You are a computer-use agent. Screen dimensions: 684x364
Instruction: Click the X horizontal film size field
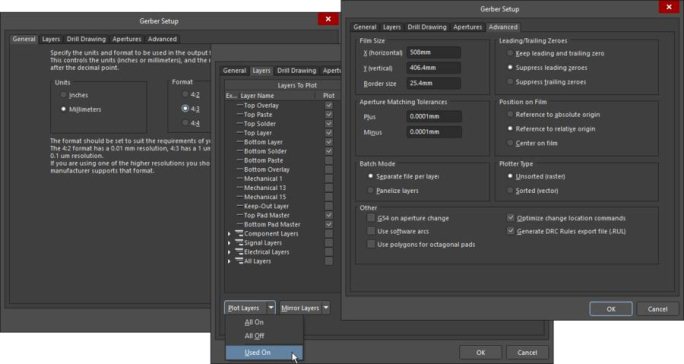pos(434,52)
